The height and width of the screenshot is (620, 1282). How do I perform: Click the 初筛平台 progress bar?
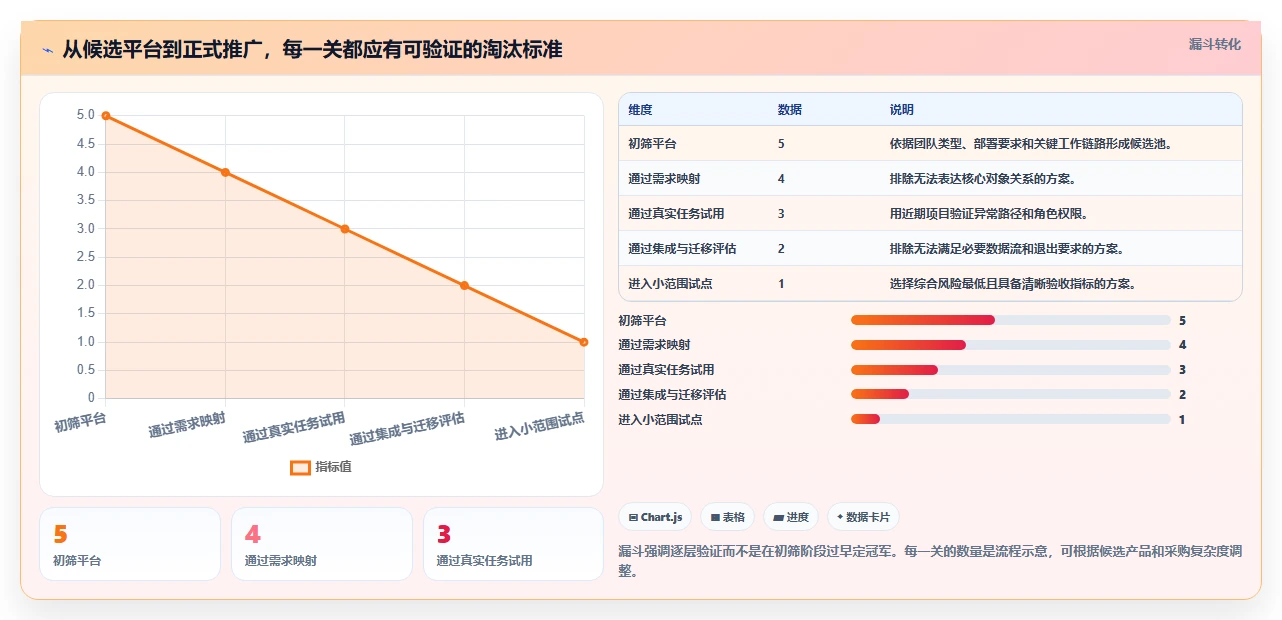click(x=1010, y=320)
